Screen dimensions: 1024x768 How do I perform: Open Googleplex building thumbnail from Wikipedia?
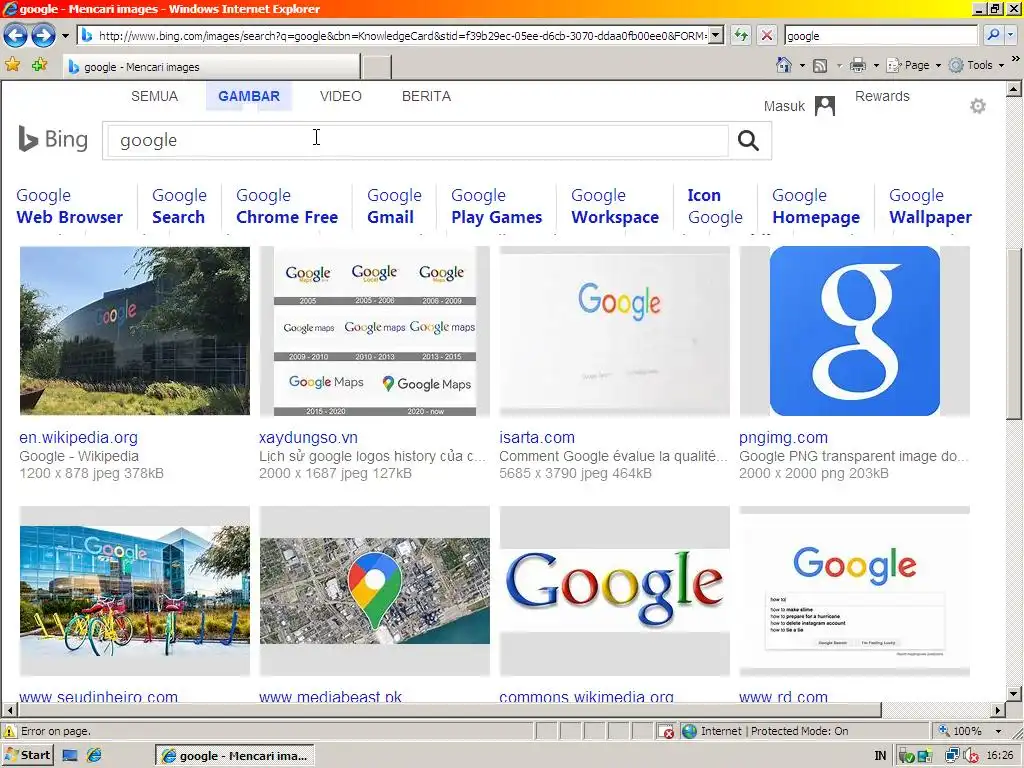(x=135, y=330)
